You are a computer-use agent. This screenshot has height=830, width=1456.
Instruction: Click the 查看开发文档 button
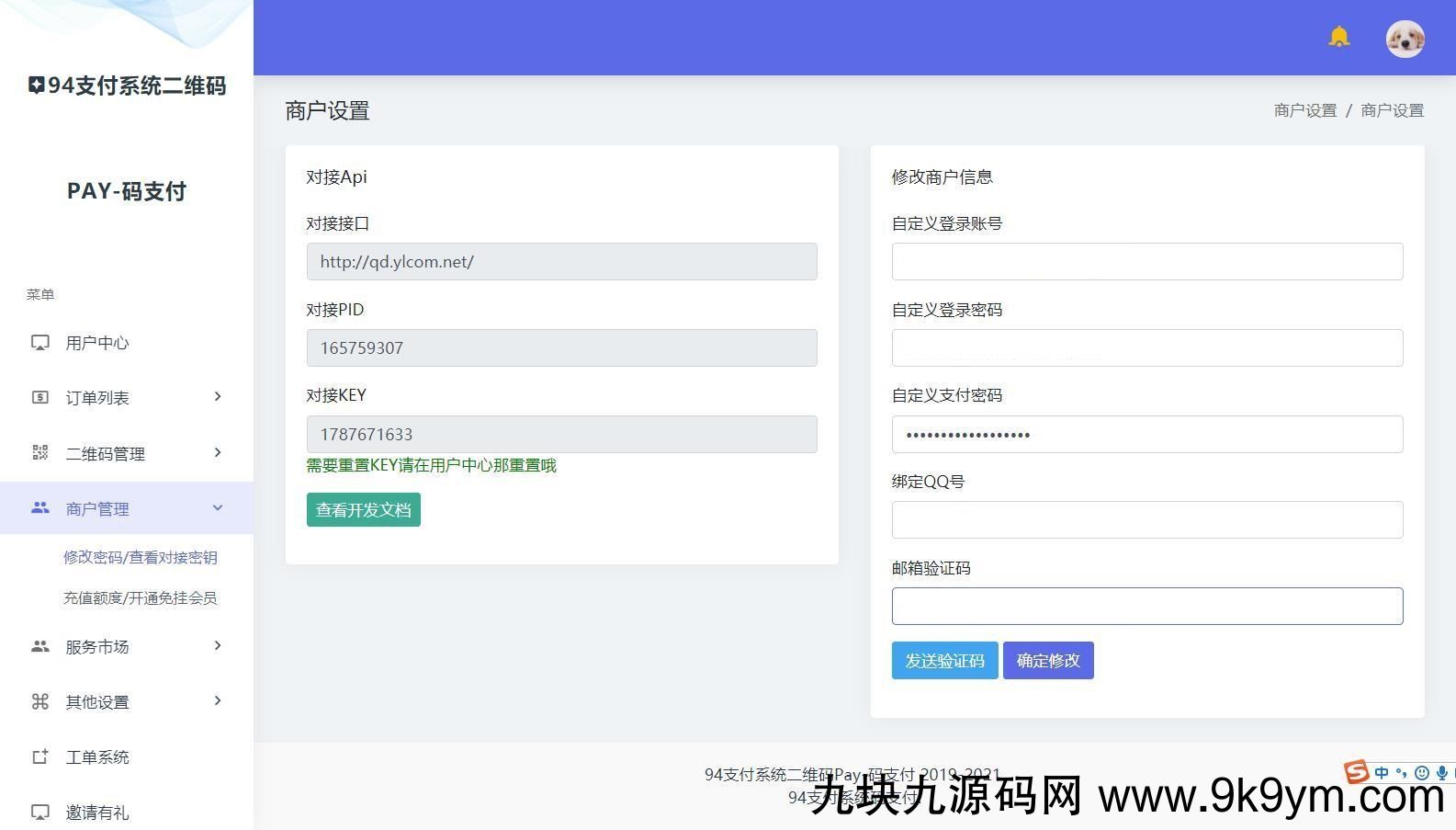click(363, 510)
